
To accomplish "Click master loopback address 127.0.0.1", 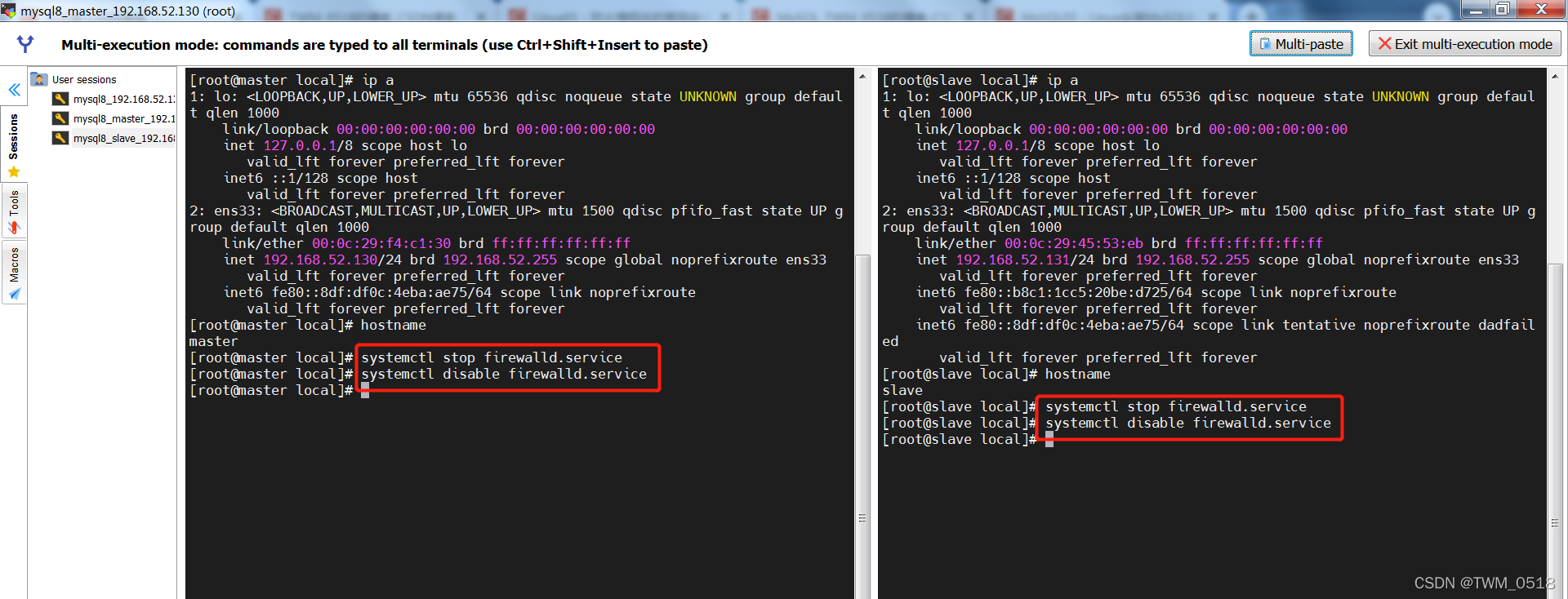I will pos(300,145).
